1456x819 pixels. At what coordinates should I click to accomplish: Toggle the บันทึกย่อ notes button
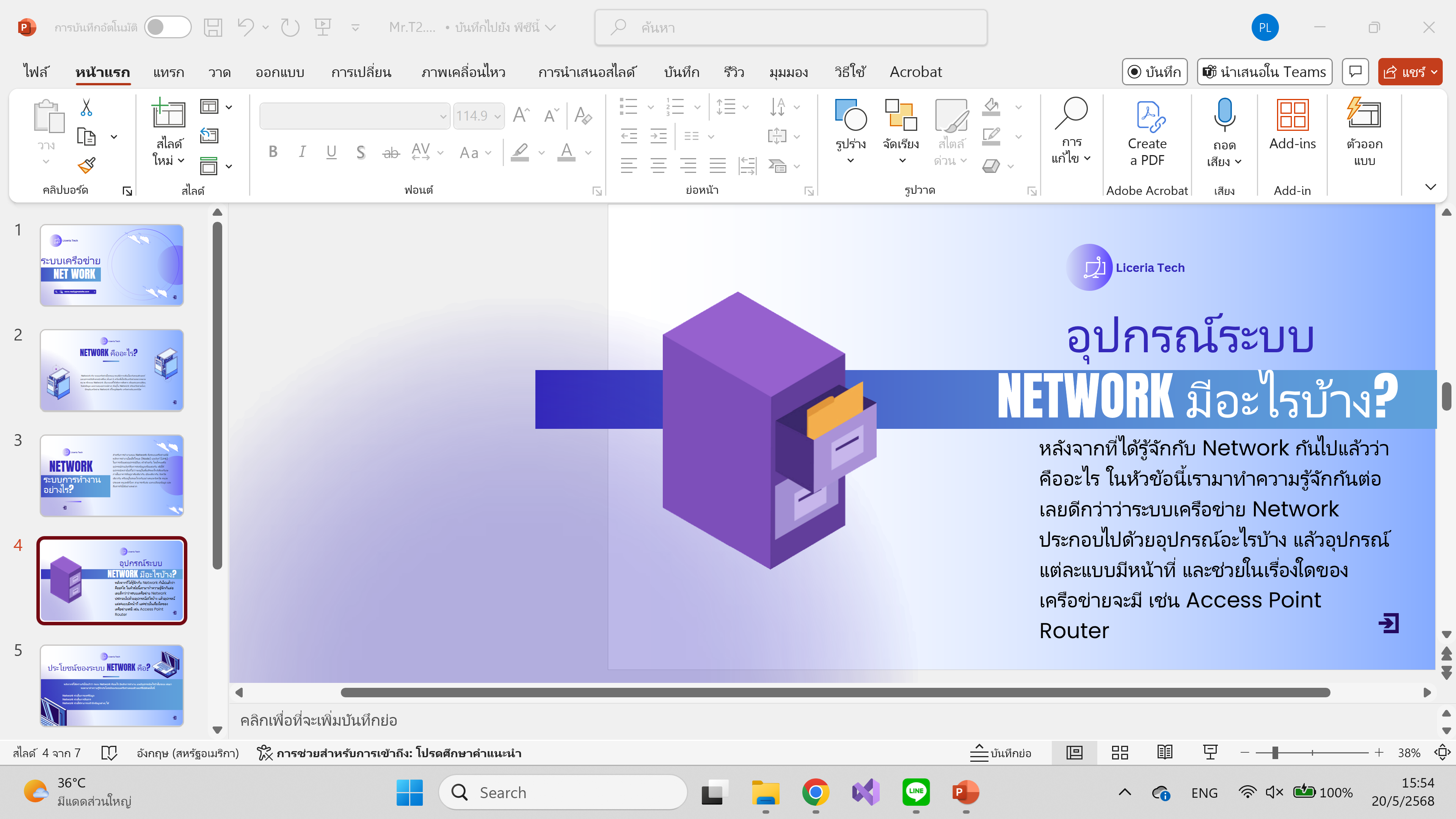coord(1001,753)
